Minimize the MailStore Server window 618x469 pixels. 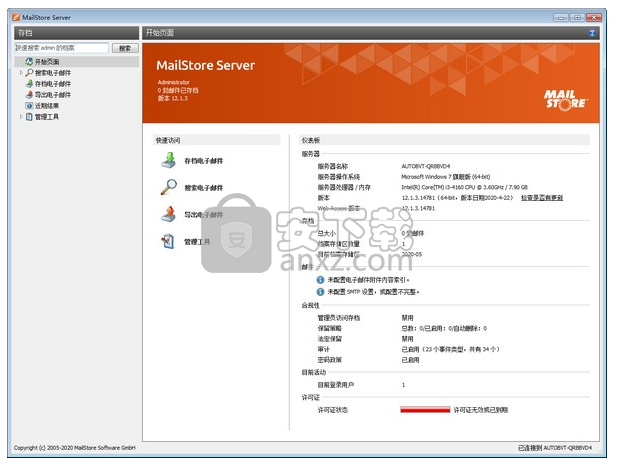560,17
